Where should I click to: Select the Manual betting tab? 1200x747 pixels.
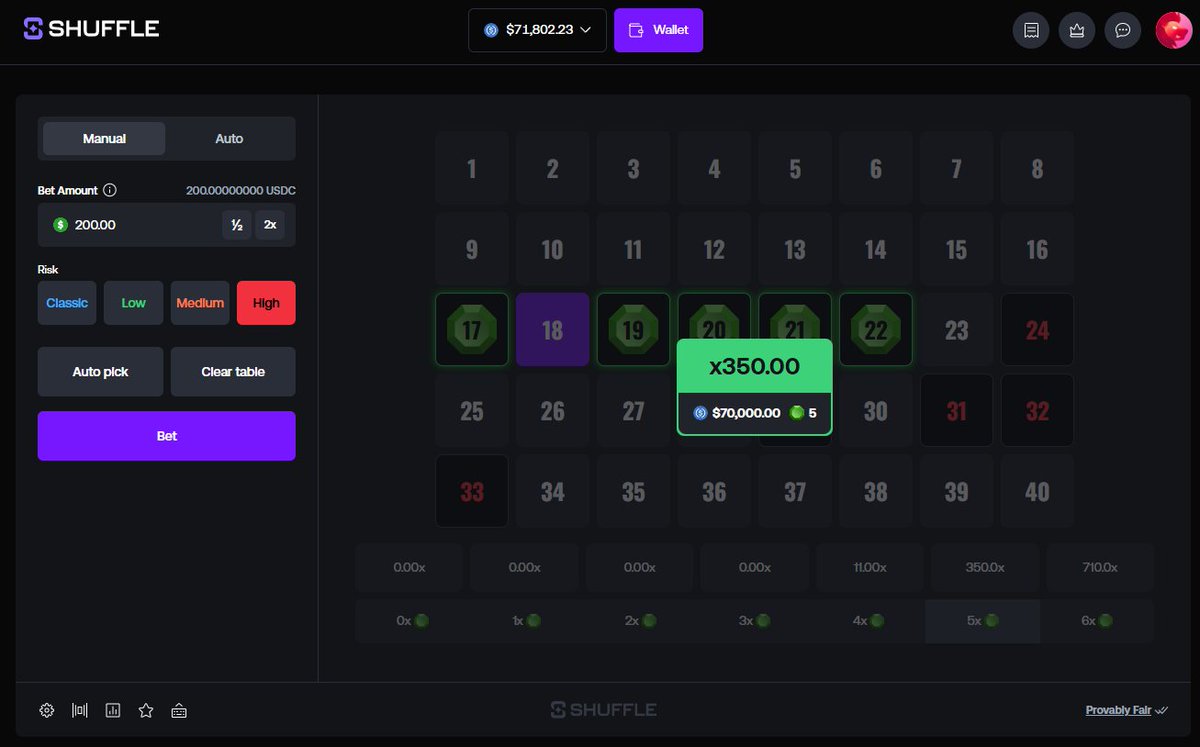(x=103, y=139)
